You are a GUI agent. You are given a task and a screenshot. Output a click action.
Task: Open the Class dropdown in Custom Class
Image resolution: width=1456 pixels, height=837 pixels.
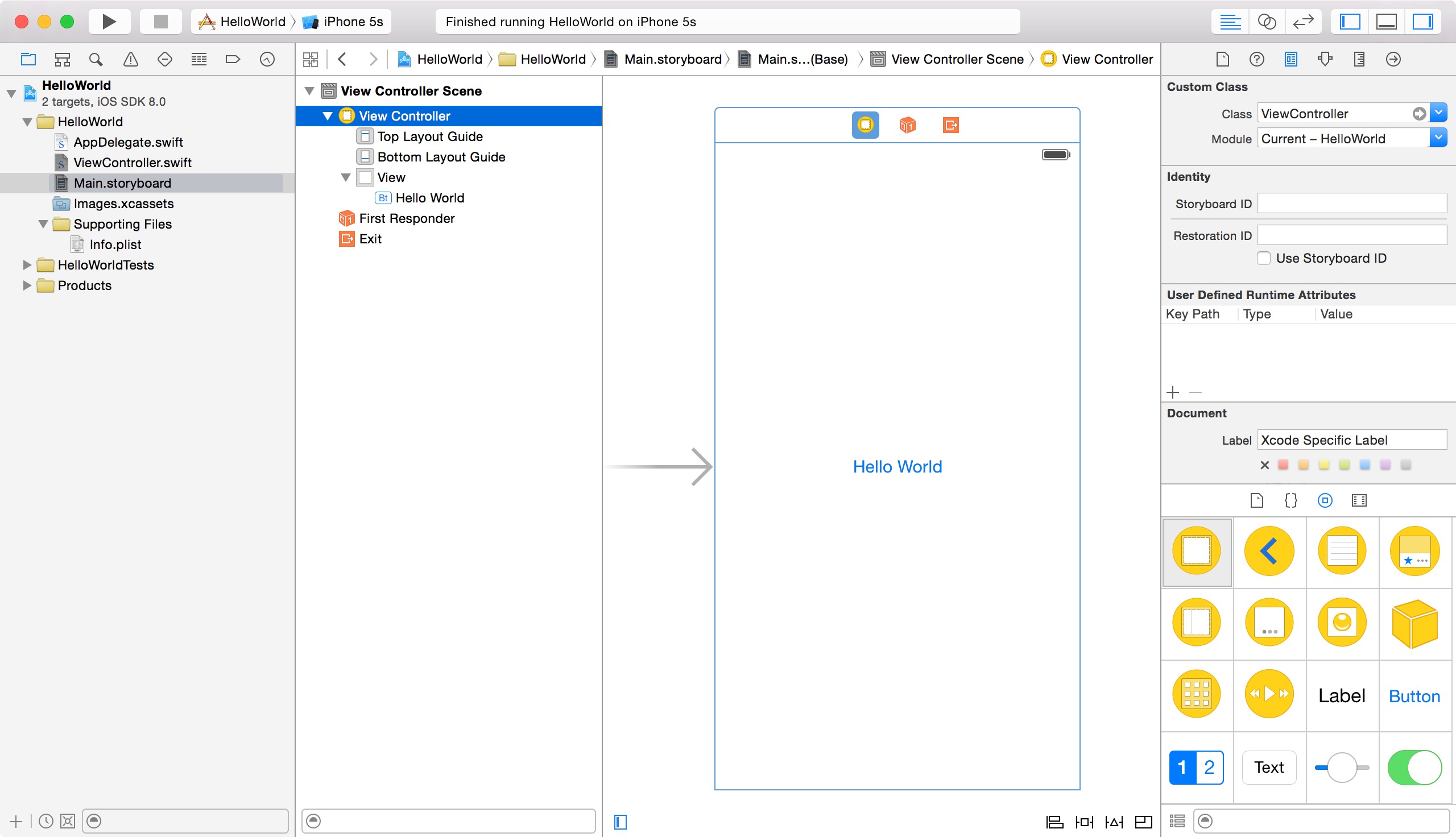coord(1438,113)
